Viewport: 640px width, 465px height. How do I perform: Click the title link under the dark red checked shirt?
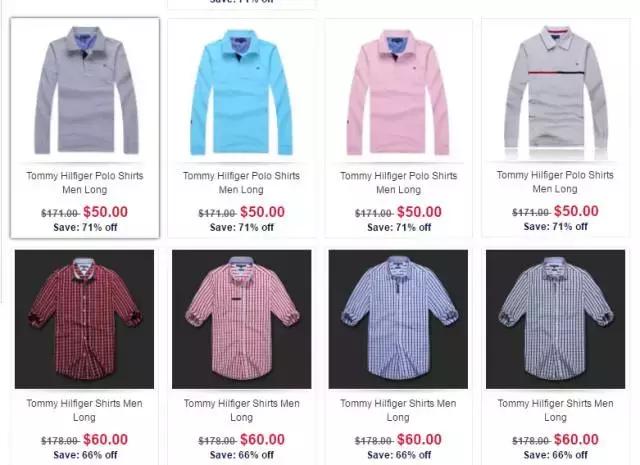[x=84, y=410]
